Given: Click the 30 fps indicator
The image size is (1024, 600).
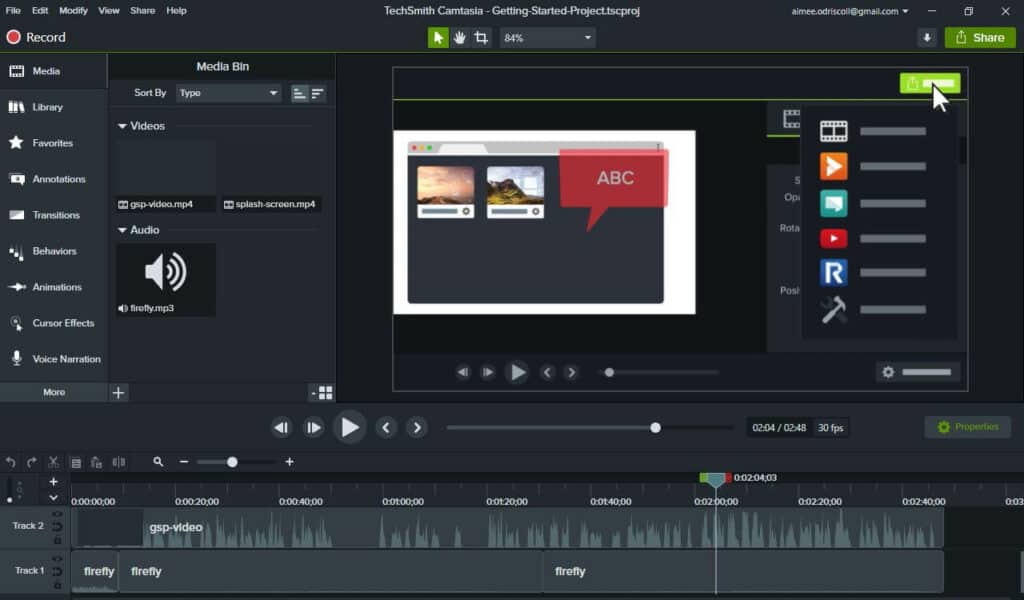Looking at the screenshot, I should coord(831,428).
